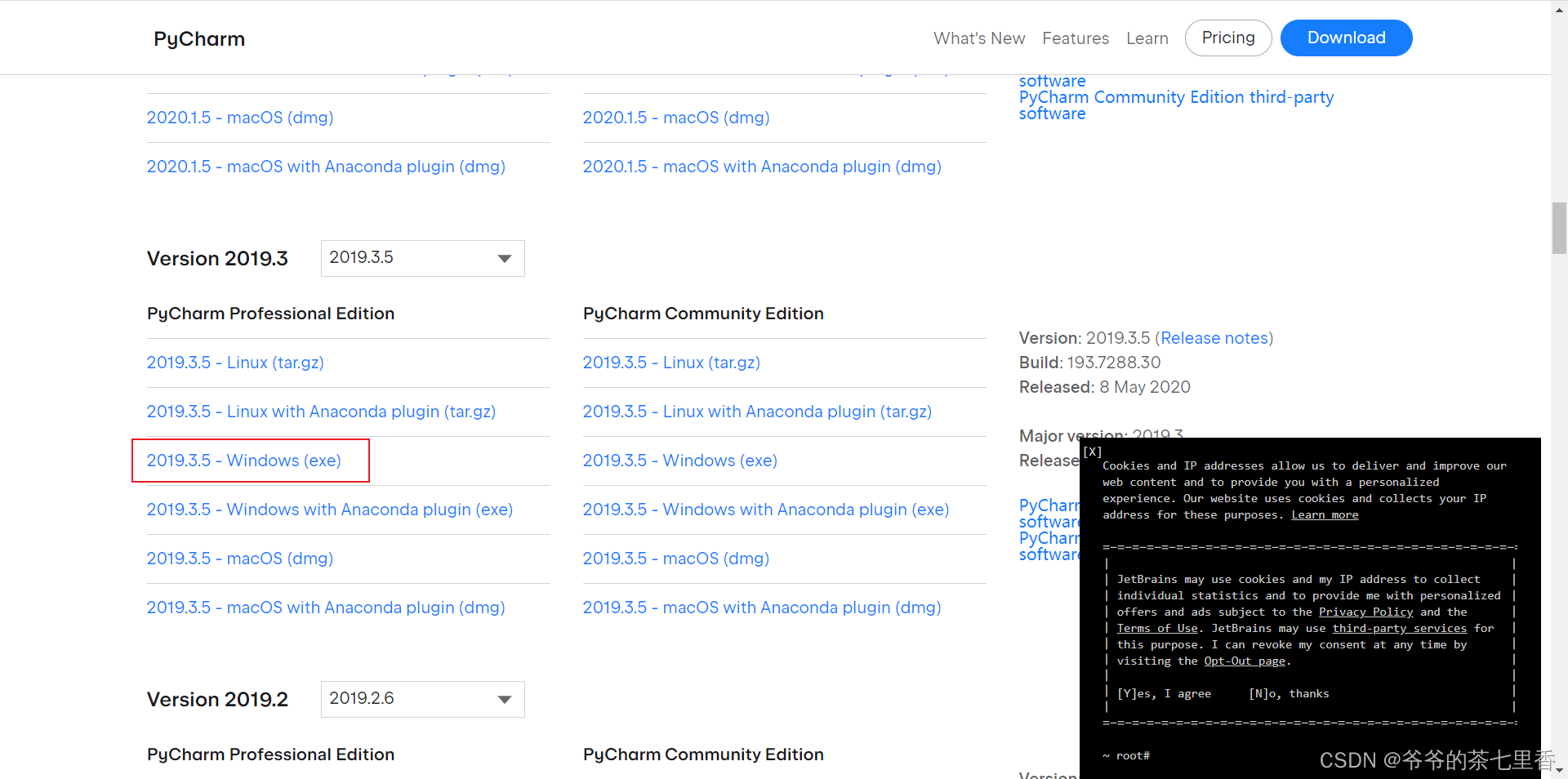This screenshot has width=1568, height=779.
Task: Open Learn more link in cookie notice
Action: tap(1325, 515)
